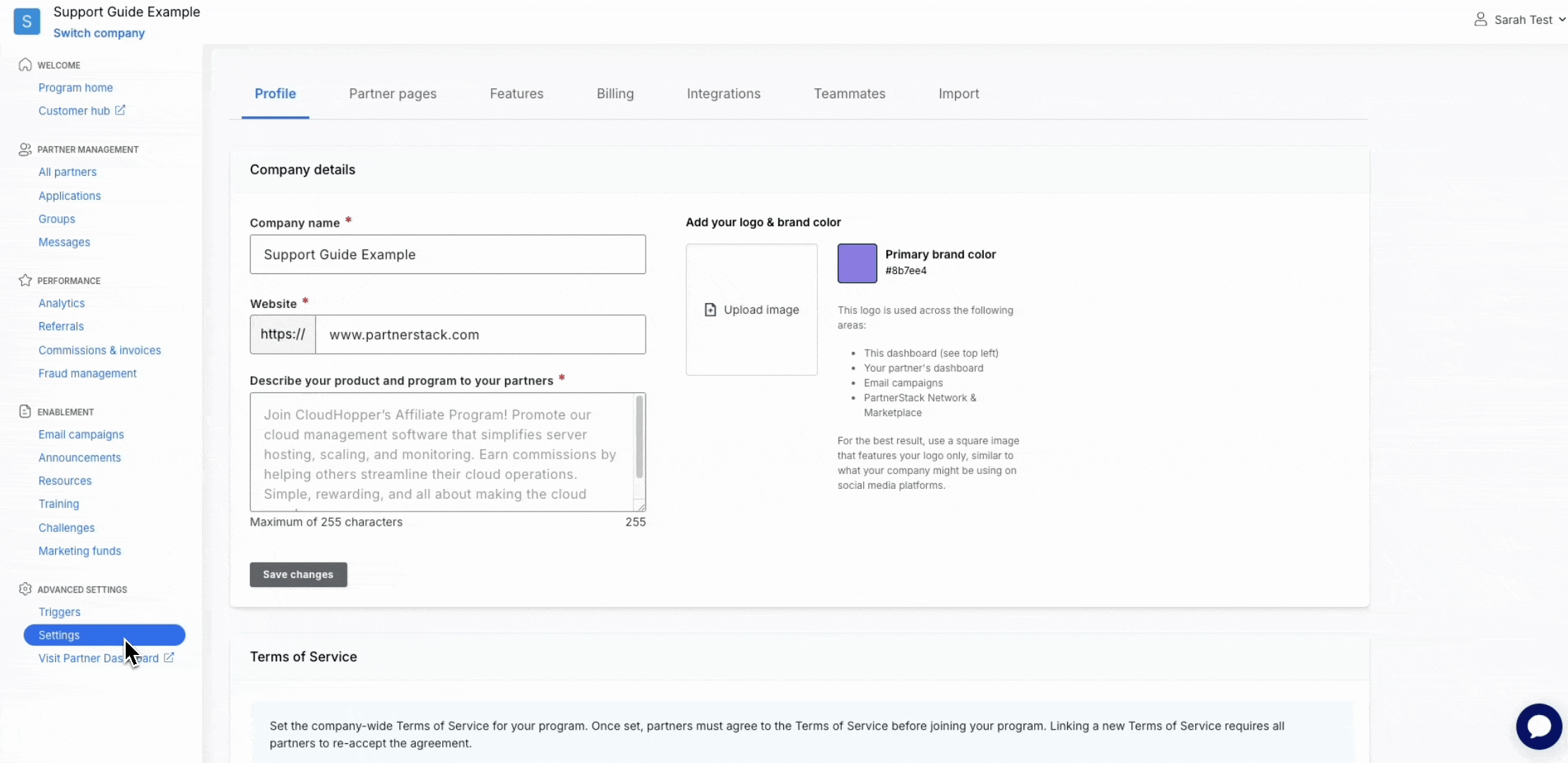Open Groups in the sidebar
The height and width of the screenshot is (763, 1568).
tap(57, 219)
